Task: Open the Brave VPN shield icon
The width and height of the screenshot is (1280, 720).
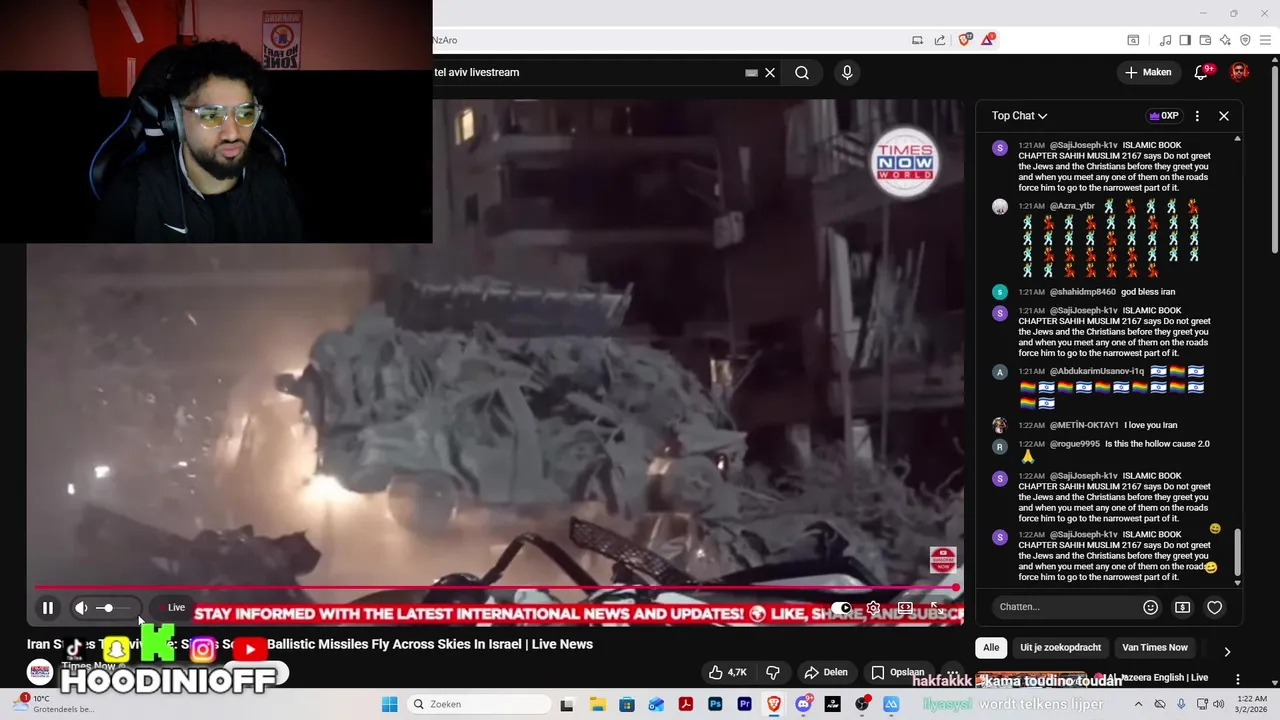Action: (1245, 40)
